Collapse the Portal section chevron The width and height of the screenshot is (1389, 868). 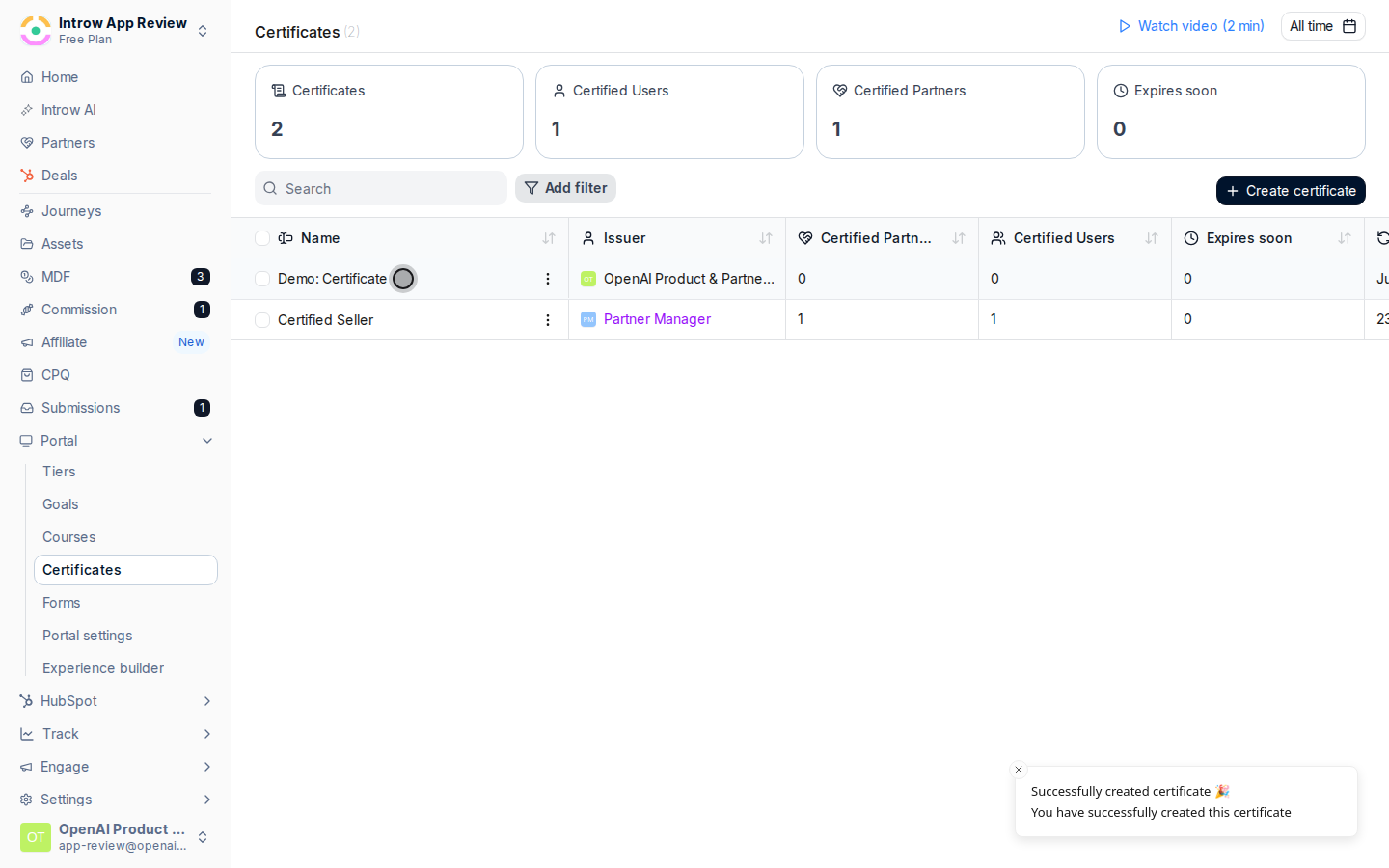207,441
